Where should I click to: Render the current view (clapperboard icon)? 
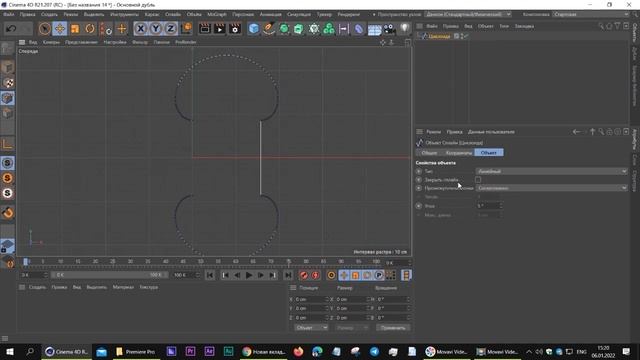click(x=204, y=29)
